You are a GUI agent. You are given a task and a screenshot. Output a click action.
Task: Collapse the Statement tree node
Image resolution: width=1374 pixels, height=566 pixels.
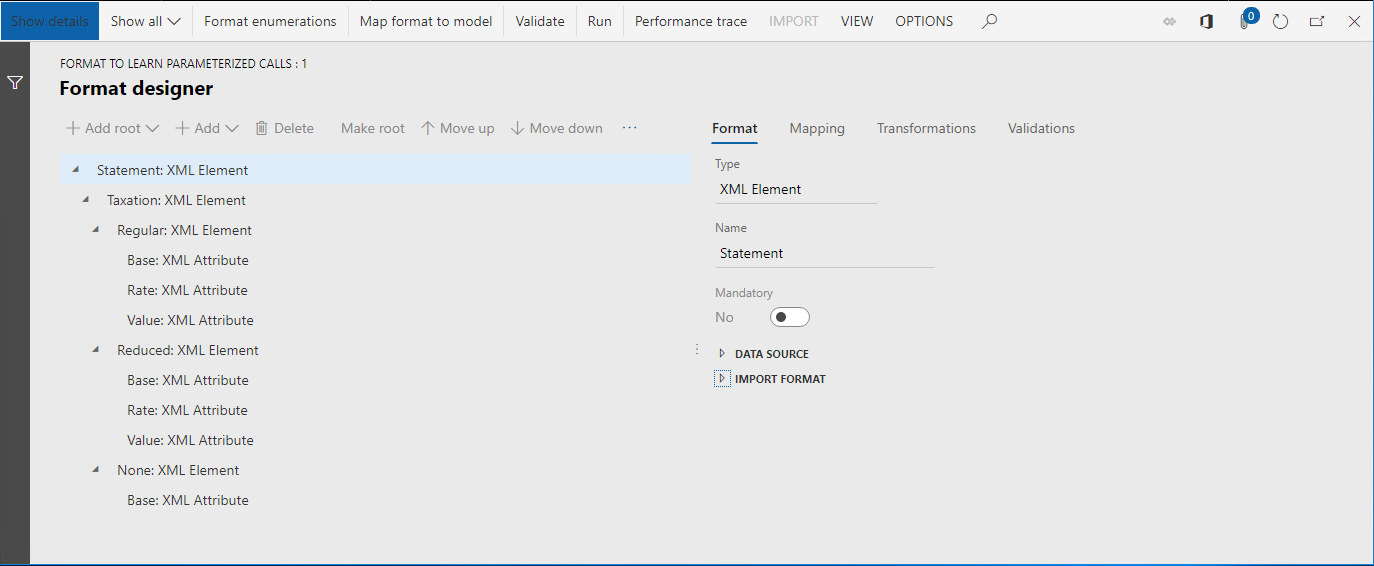[x=75, y=169]
